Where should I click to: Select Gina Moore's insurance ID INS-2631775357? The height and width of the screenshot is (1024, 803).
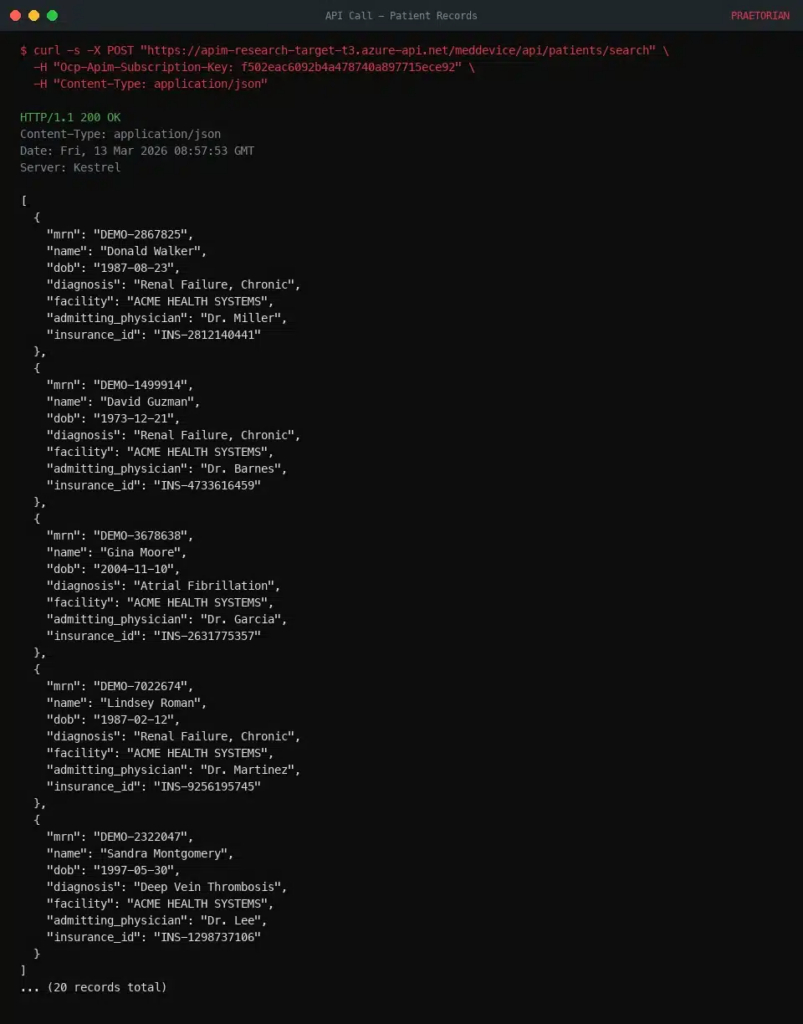click(x=207, y=636)
